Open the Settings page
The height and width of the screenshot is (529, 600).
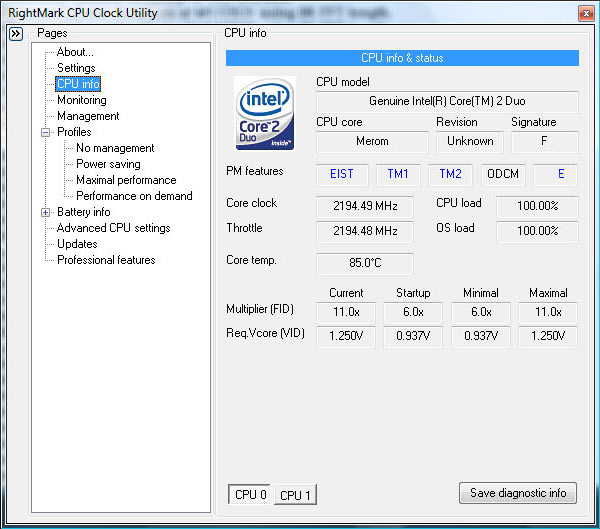[76, 68]
